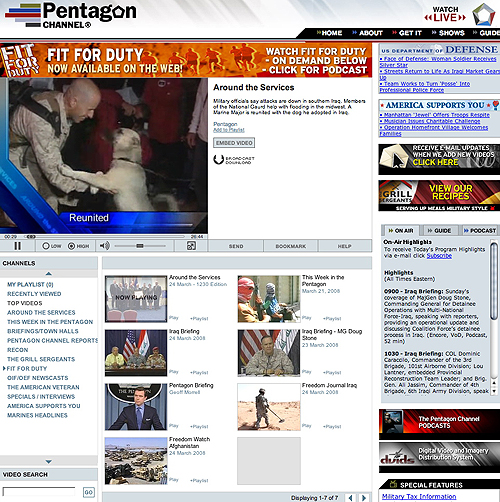
Task: Open the Fit For Duty banner
Action: pyautogui.click(x=186, y=60)
